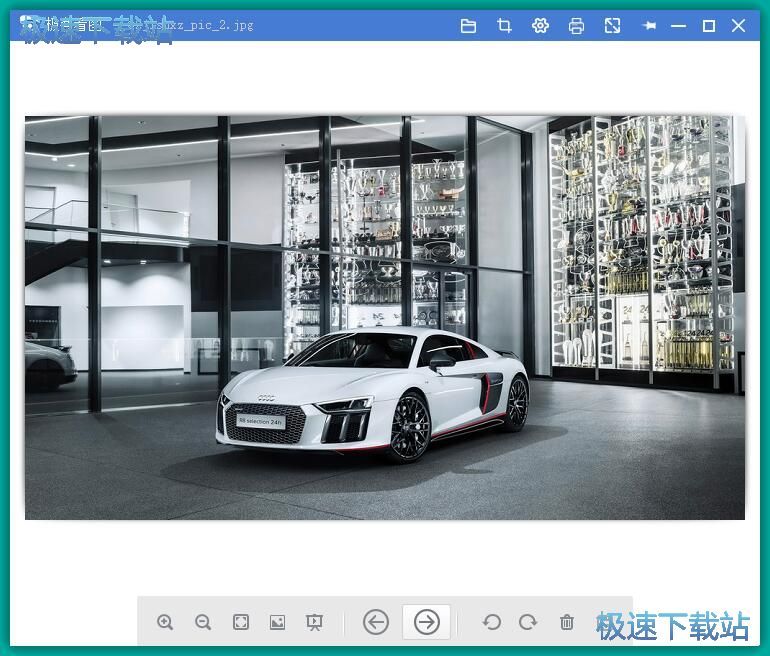Image resolution: width=770 pixels, height=656 pixels.
Task: Toggle pin window always on top
Action: click(649, 26)
